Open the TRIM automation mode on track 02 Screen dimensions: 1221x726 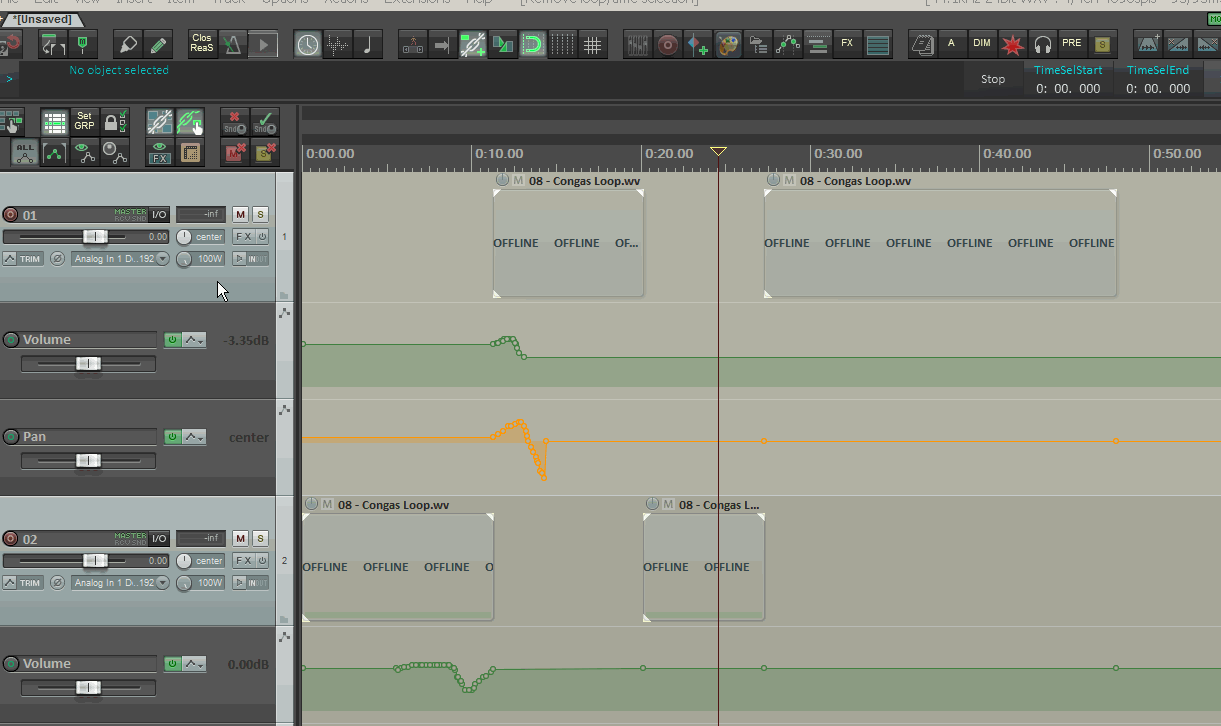24,583
